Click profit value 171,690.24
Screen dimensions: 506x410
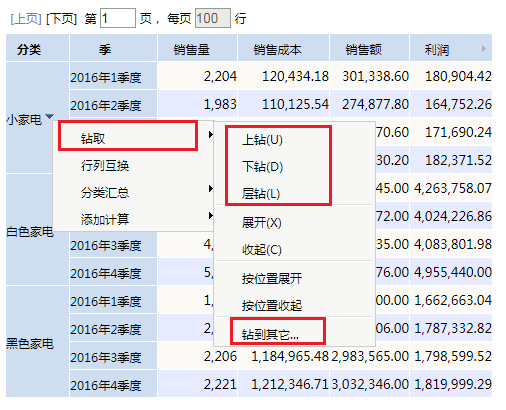(x=458, y=132)
